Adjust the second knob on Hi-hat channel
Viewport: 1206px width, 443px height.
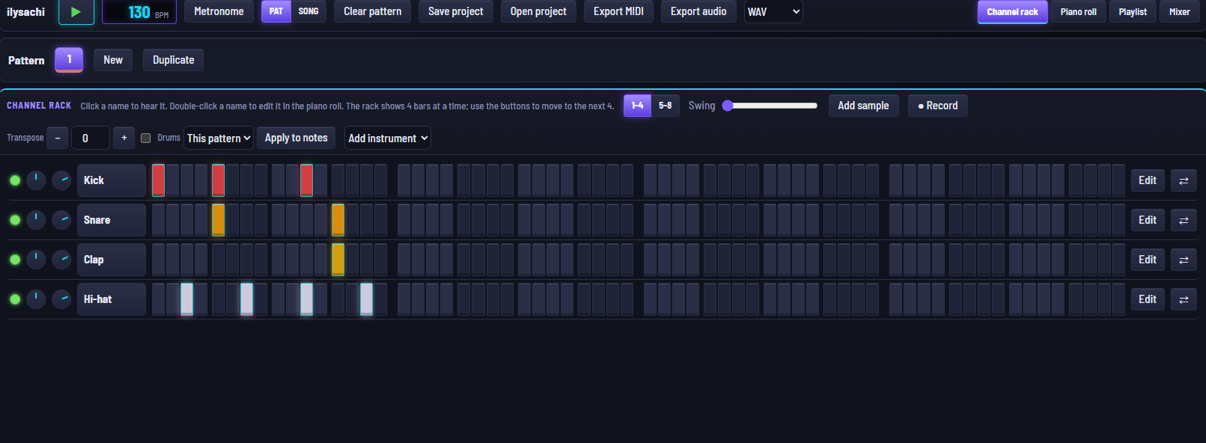point(62,299)
